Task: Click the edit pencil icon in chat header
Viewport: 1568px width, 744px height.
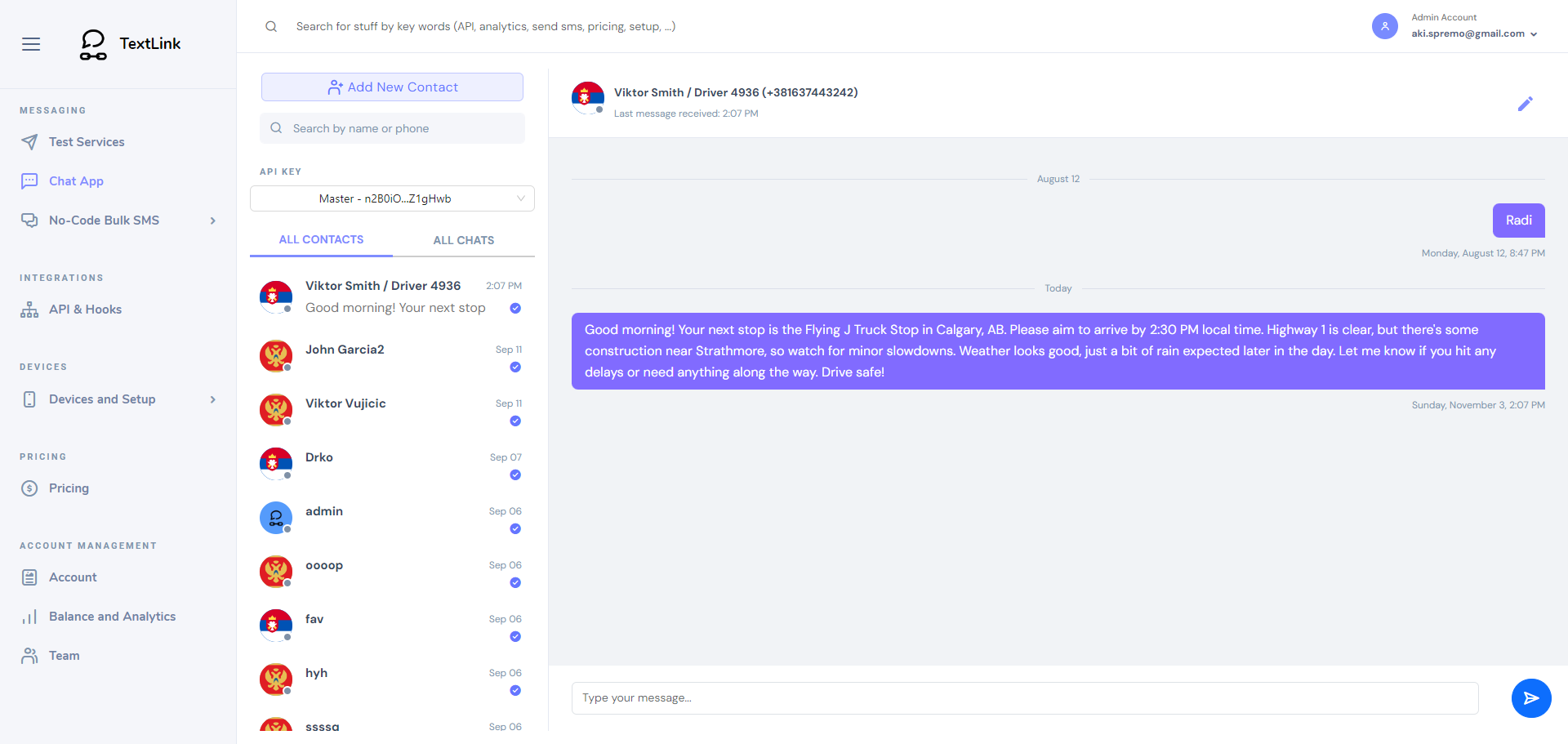Action: coord(1526,104)
